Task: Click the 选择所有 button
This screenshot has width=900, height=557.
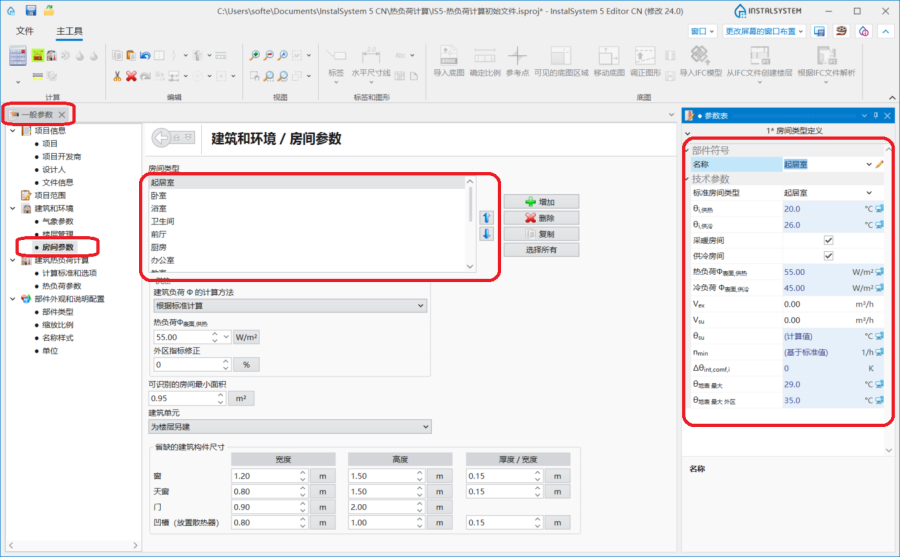Action: pyautogui.click(x=539, y=250)
